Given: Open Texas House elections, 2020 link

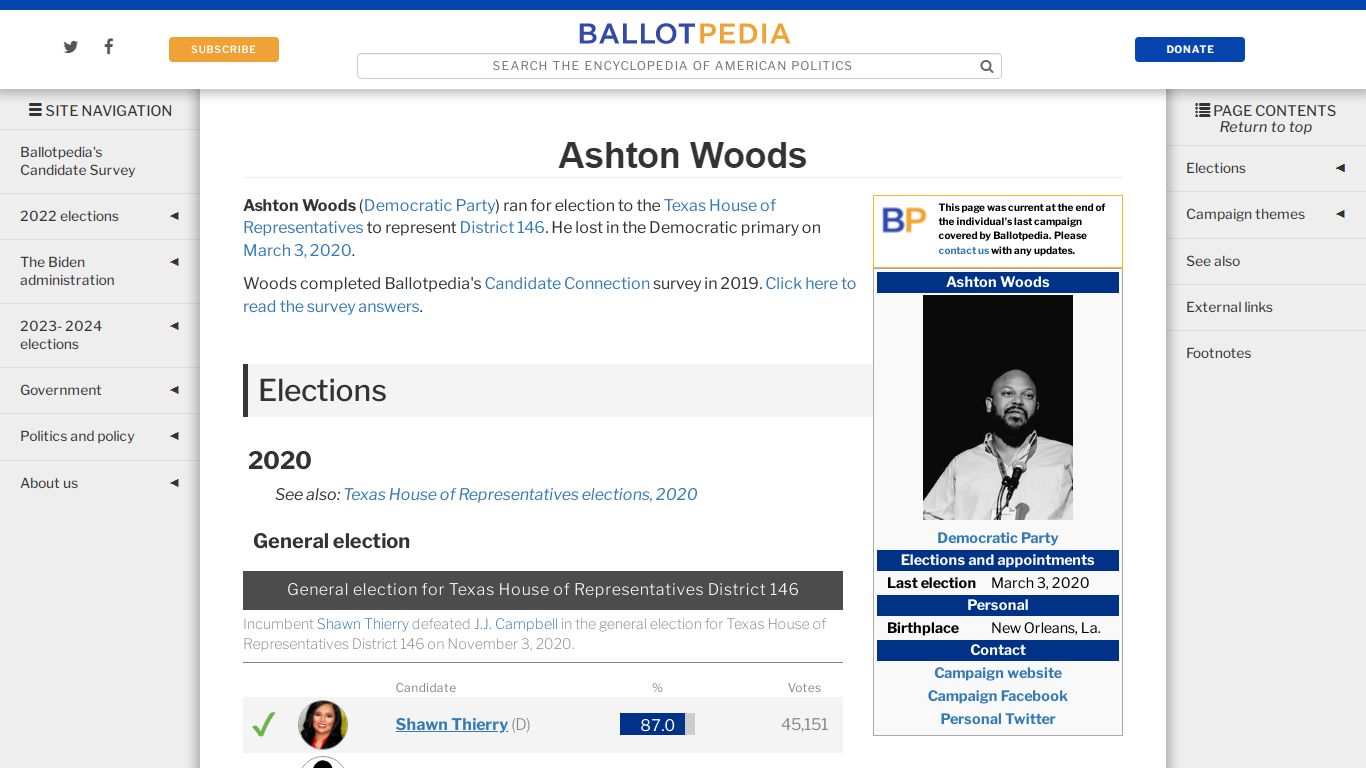Looking at the screenshot, I should [520, 494].
